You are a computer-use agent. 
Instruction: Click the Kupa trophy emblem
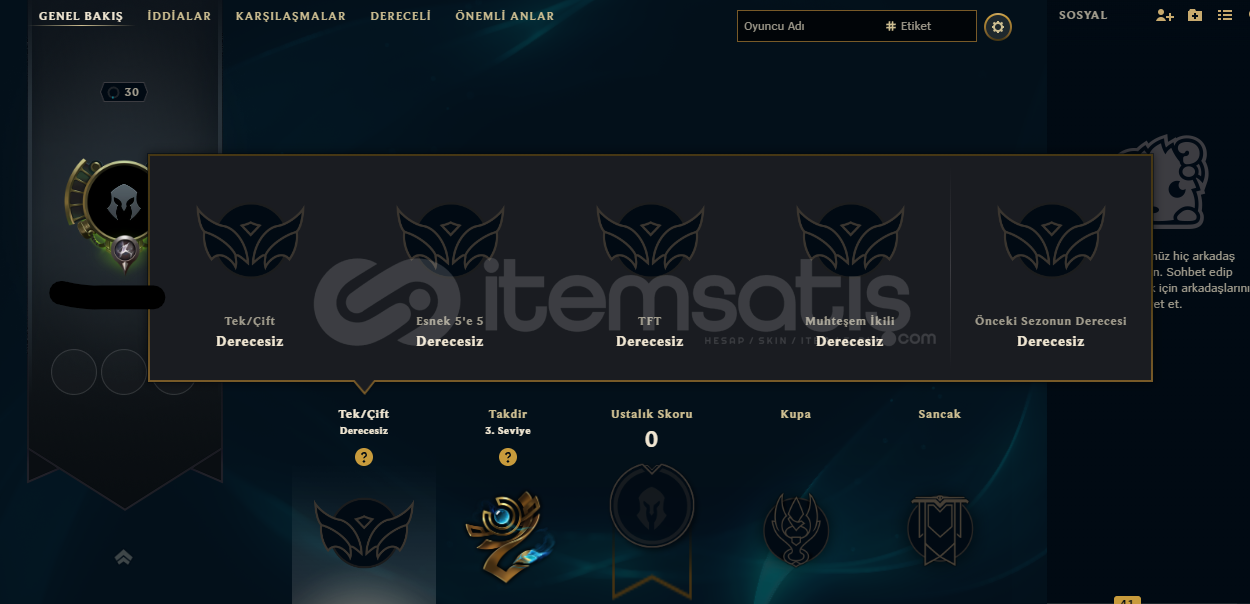coord(795,527)
